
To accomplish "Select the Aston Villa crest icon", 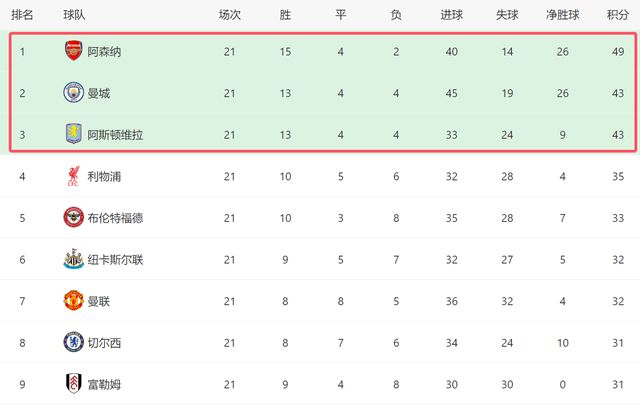I will [x=73, y=134].
